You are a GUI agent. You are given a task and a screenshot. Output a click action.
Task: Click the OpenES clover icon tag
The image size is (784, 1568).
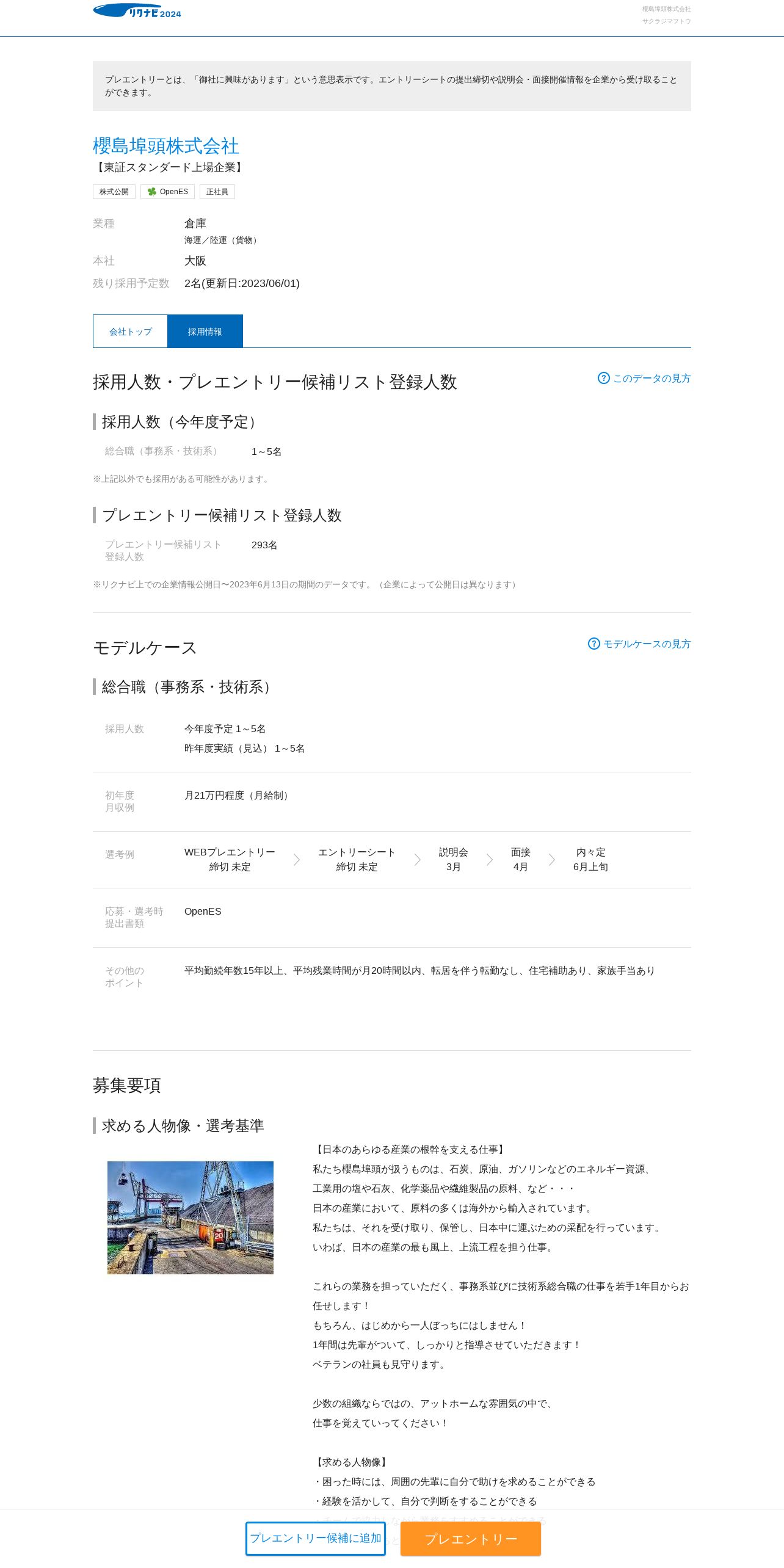[x=167, y=192]
